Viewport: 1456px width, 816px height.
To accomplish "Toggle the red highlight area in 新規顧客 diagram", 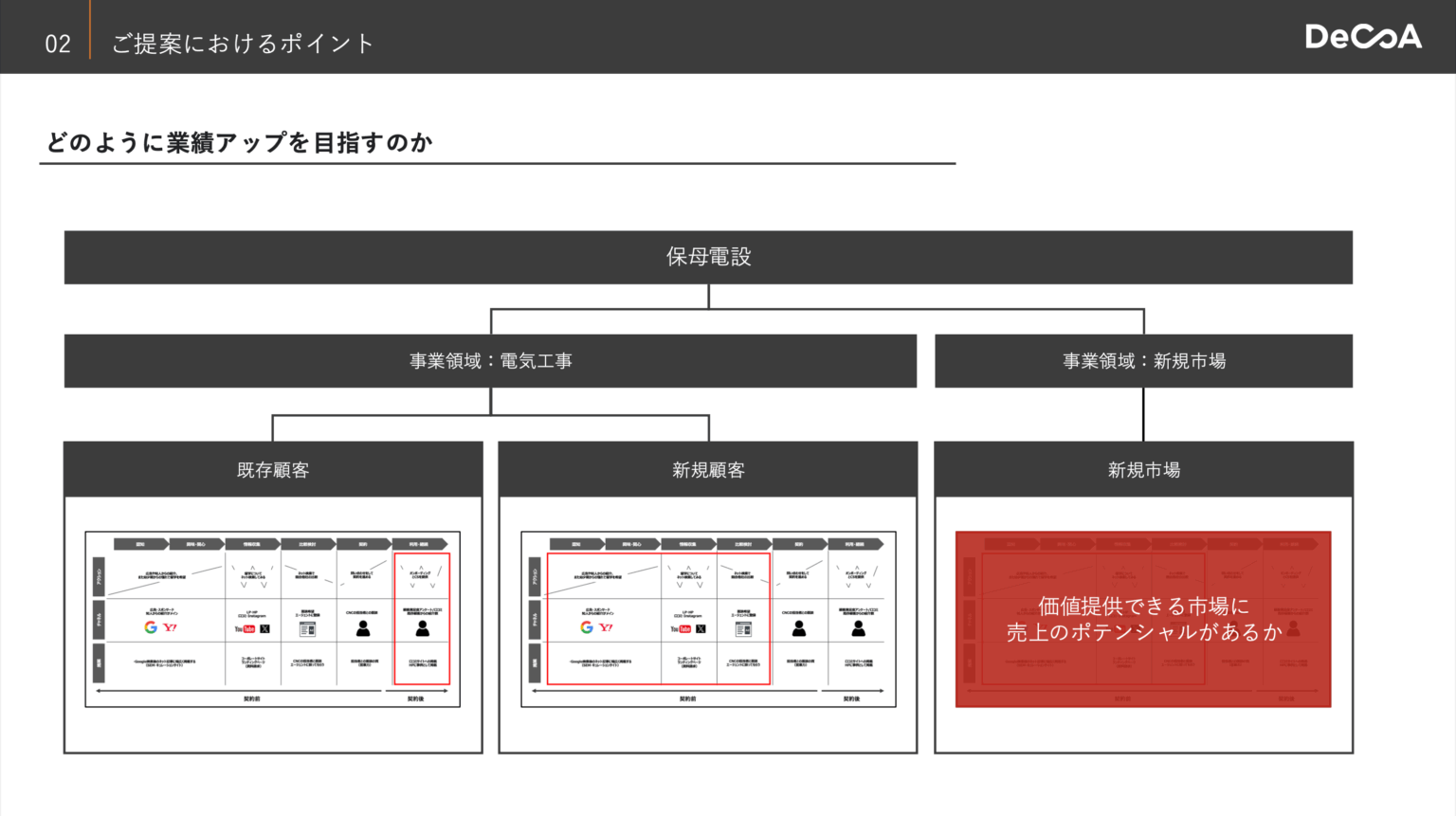I will (659, 618).
